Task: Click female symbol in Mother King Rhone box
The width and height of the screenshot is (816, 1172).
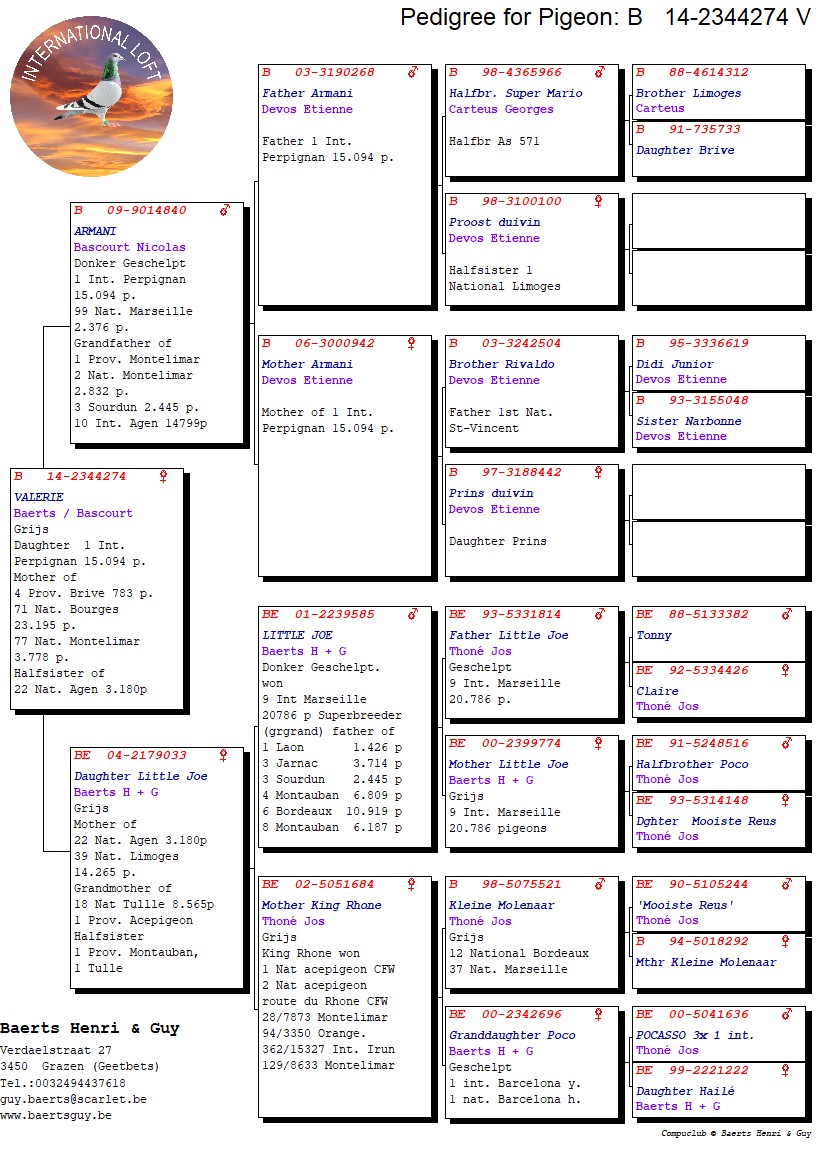Action: point(411,885)
